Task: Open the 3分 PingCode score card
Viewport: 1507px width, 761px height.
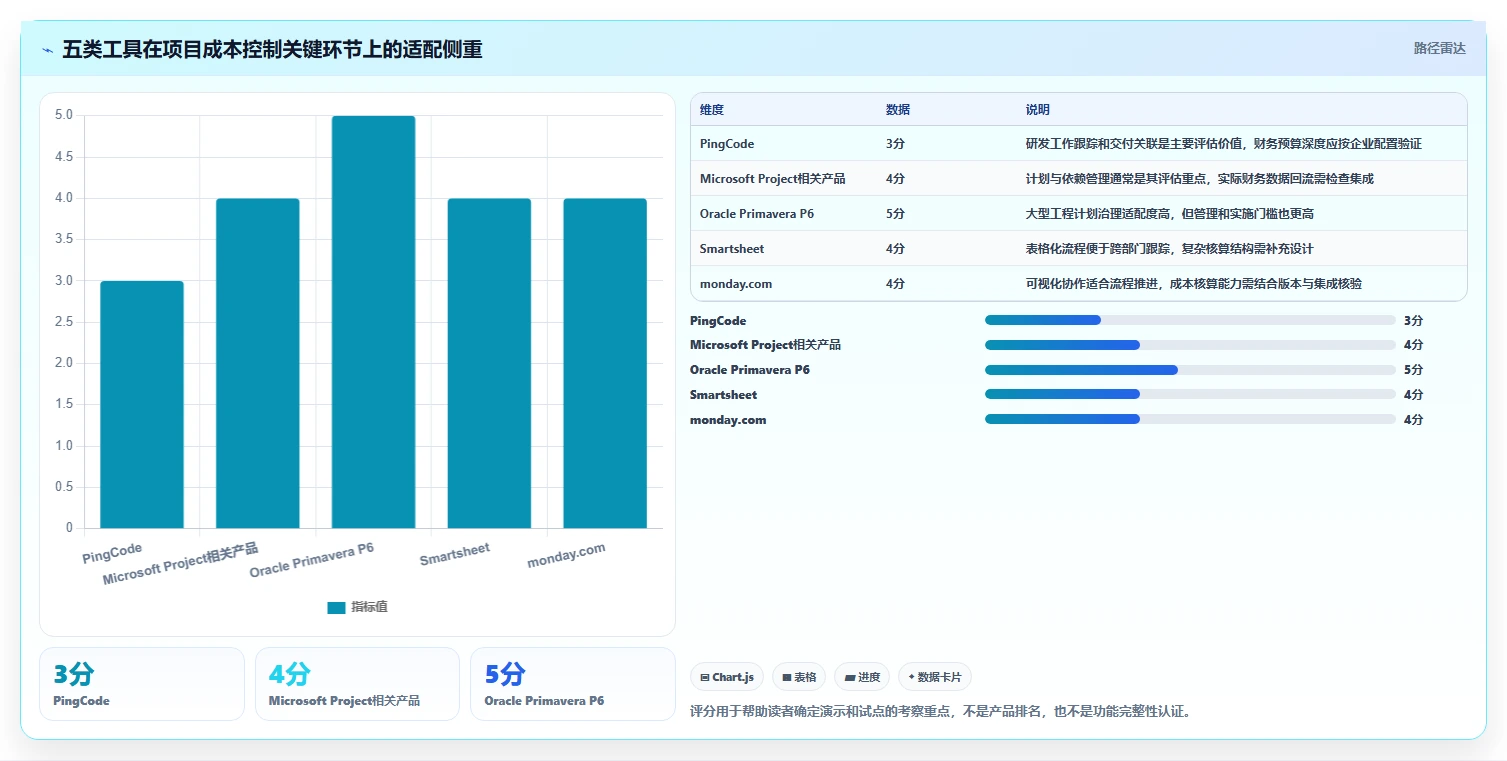Action: [x=142, y=684]
